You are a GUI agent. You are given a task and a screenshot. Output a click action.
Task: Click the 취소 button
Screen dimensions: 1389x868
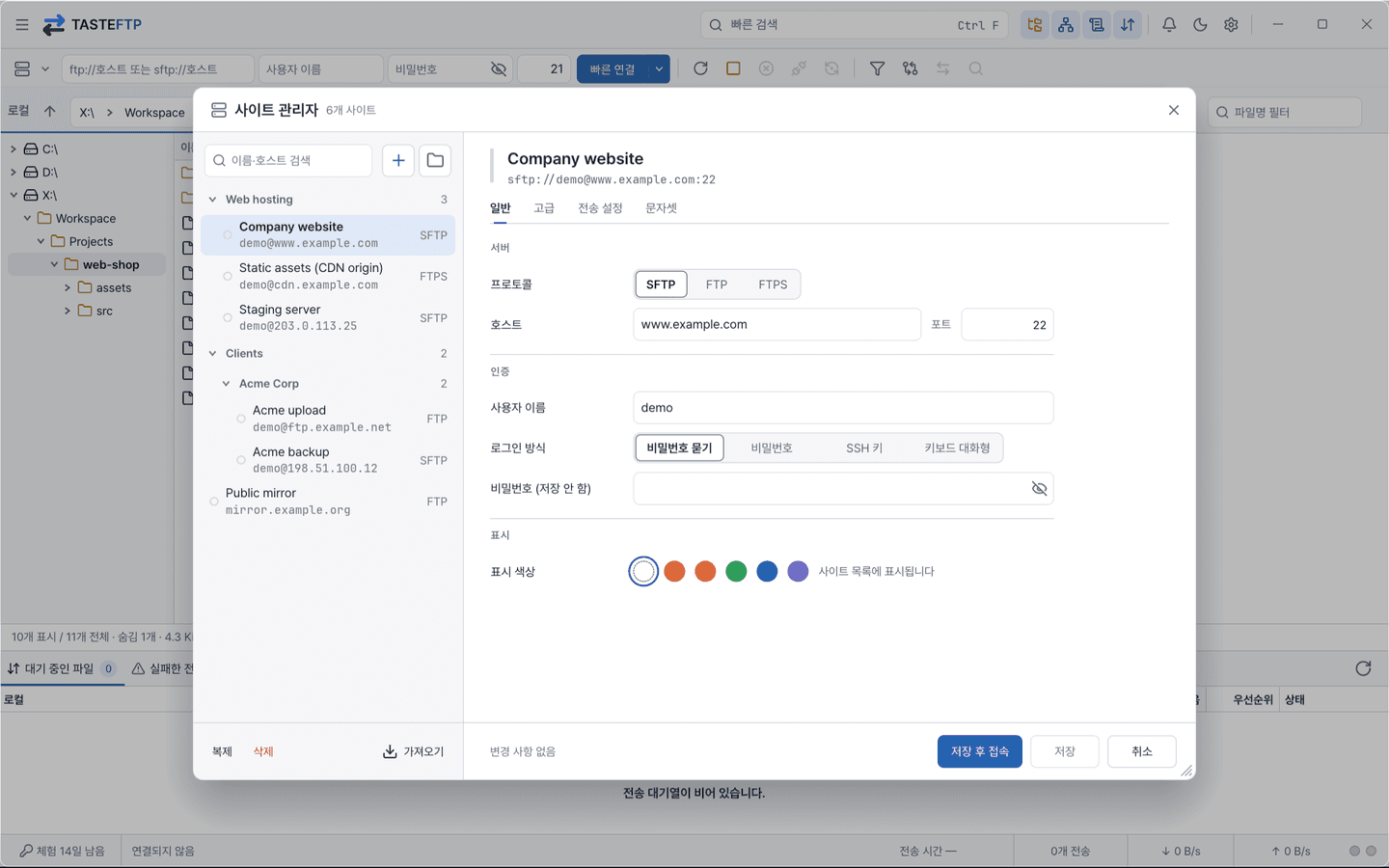tap(1142, 751)
